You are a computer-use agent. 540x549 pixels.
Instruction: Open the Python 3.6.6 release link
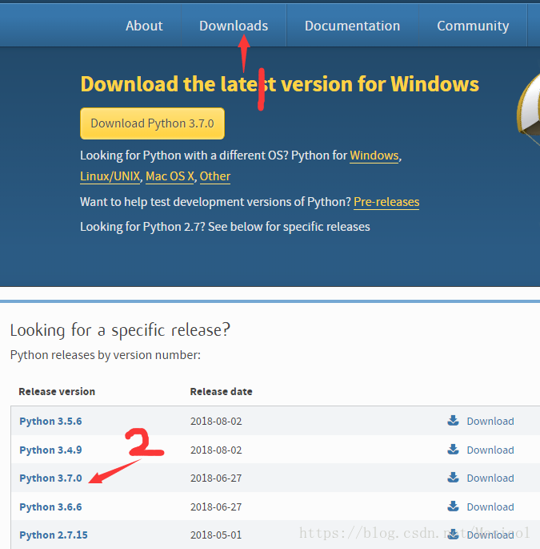click(x=50, y=507)
